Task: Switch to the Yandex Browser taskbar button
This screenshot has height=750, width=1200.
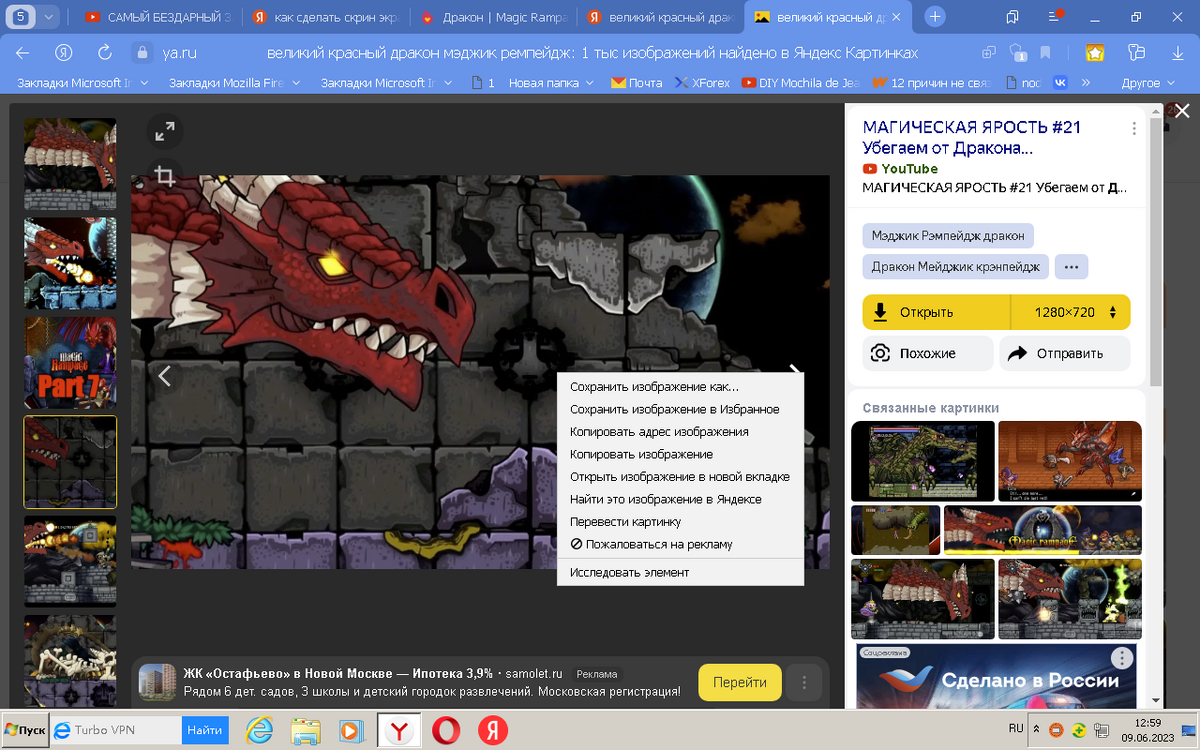Action: pyautogui.click(x=399, y=731)
